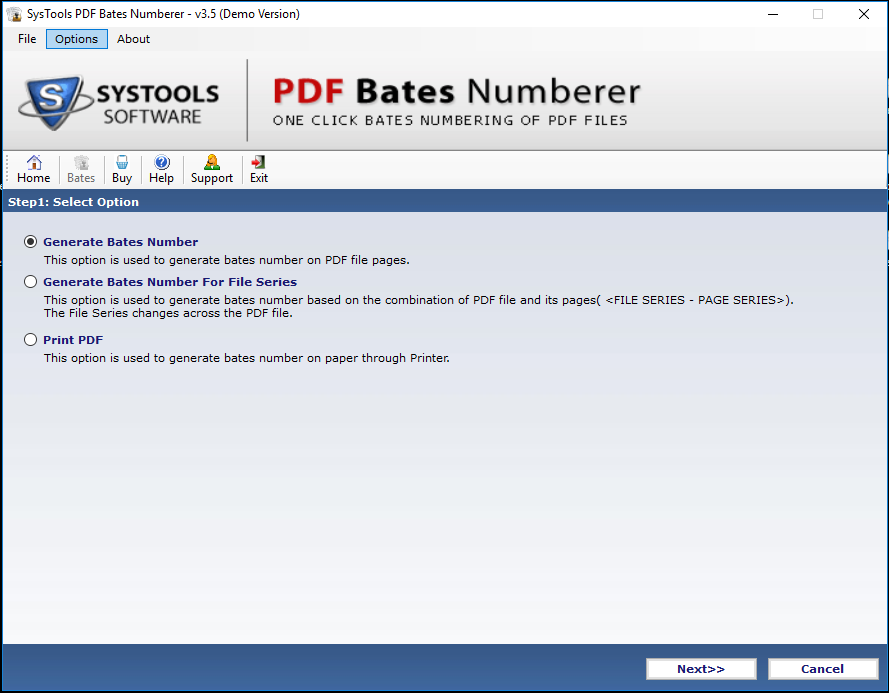This screenshot has height=693, width=889.
Task: Click text 'bates number on paper through Printer'
Action: 336,358
